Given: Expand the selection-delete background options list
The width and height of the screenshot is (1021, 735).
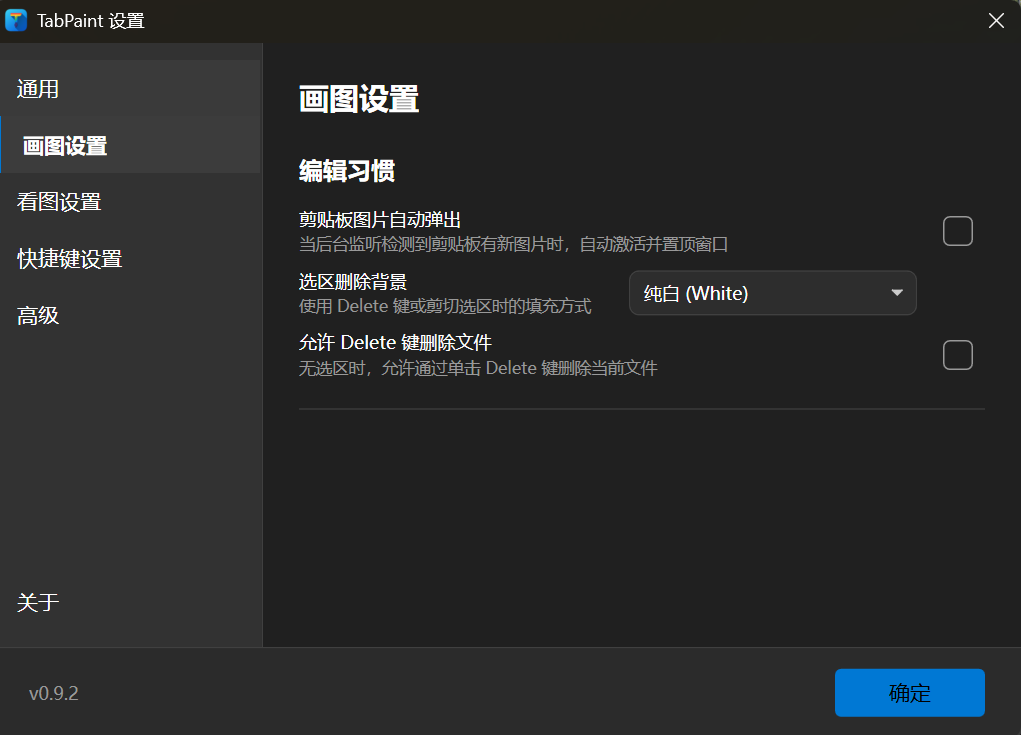Looking at the screenshot, I should (x=772, y=293).
